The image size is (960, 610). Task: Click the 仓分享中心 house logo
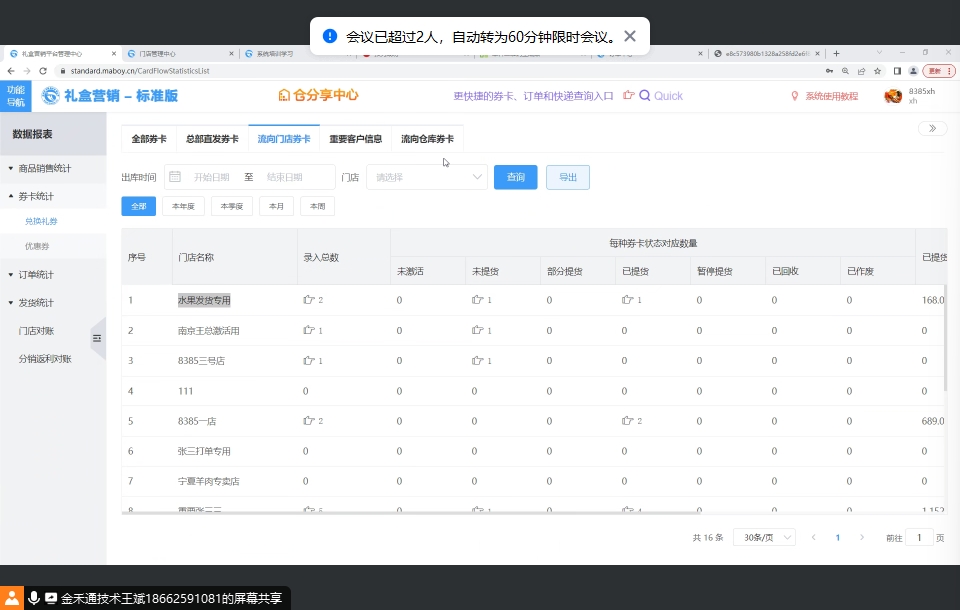[x=284, y=95]
